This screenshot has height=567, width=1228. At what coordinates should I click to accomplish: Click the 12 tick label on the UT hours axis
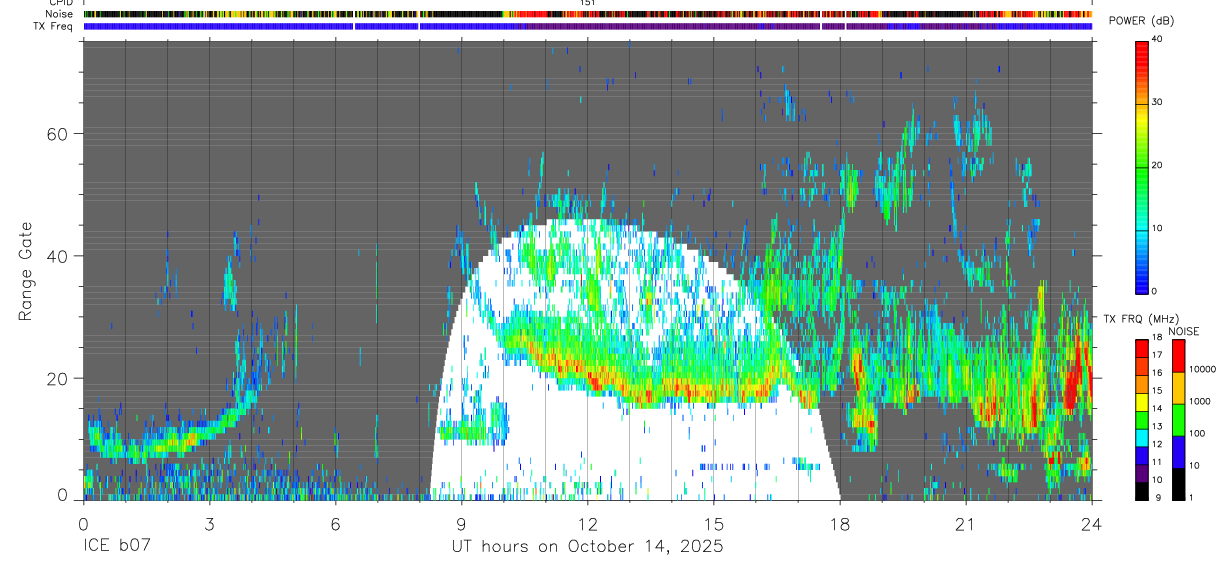pos(588,524)
